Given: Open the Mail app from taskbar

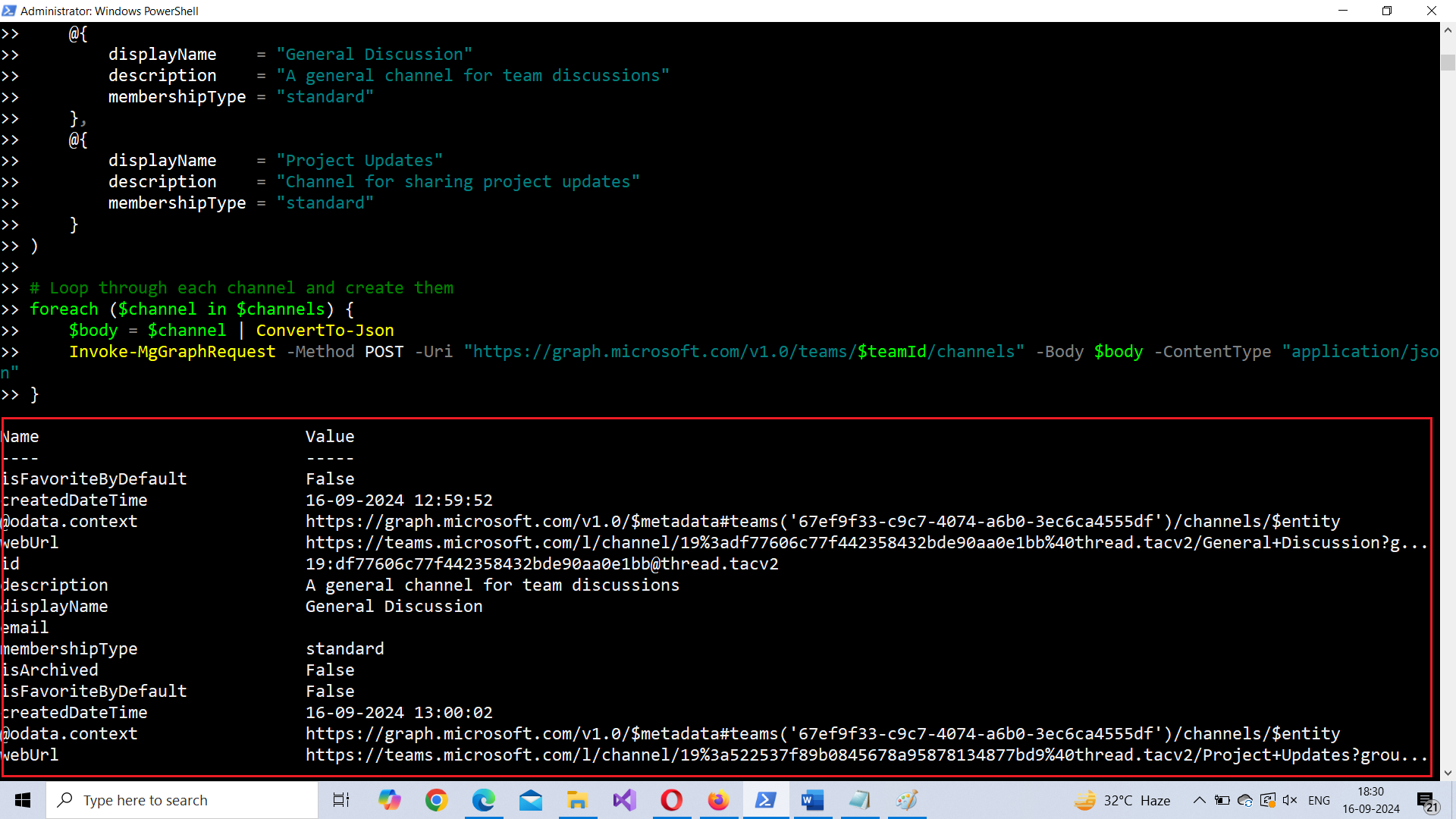Looking at the screenshot, I should coord(531,800).
